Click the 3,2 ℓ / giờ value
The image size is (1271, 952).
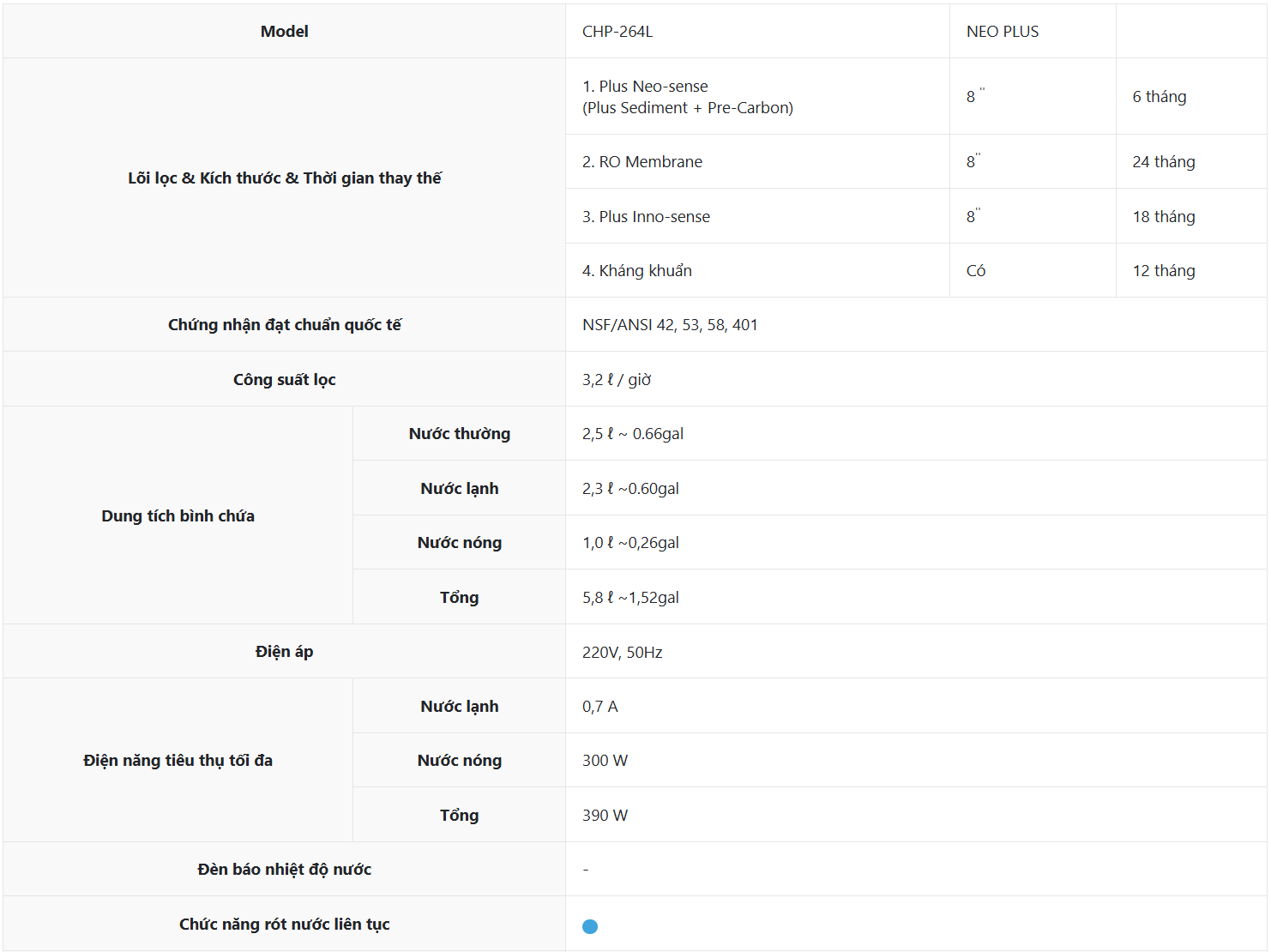(x=617, y=380)
